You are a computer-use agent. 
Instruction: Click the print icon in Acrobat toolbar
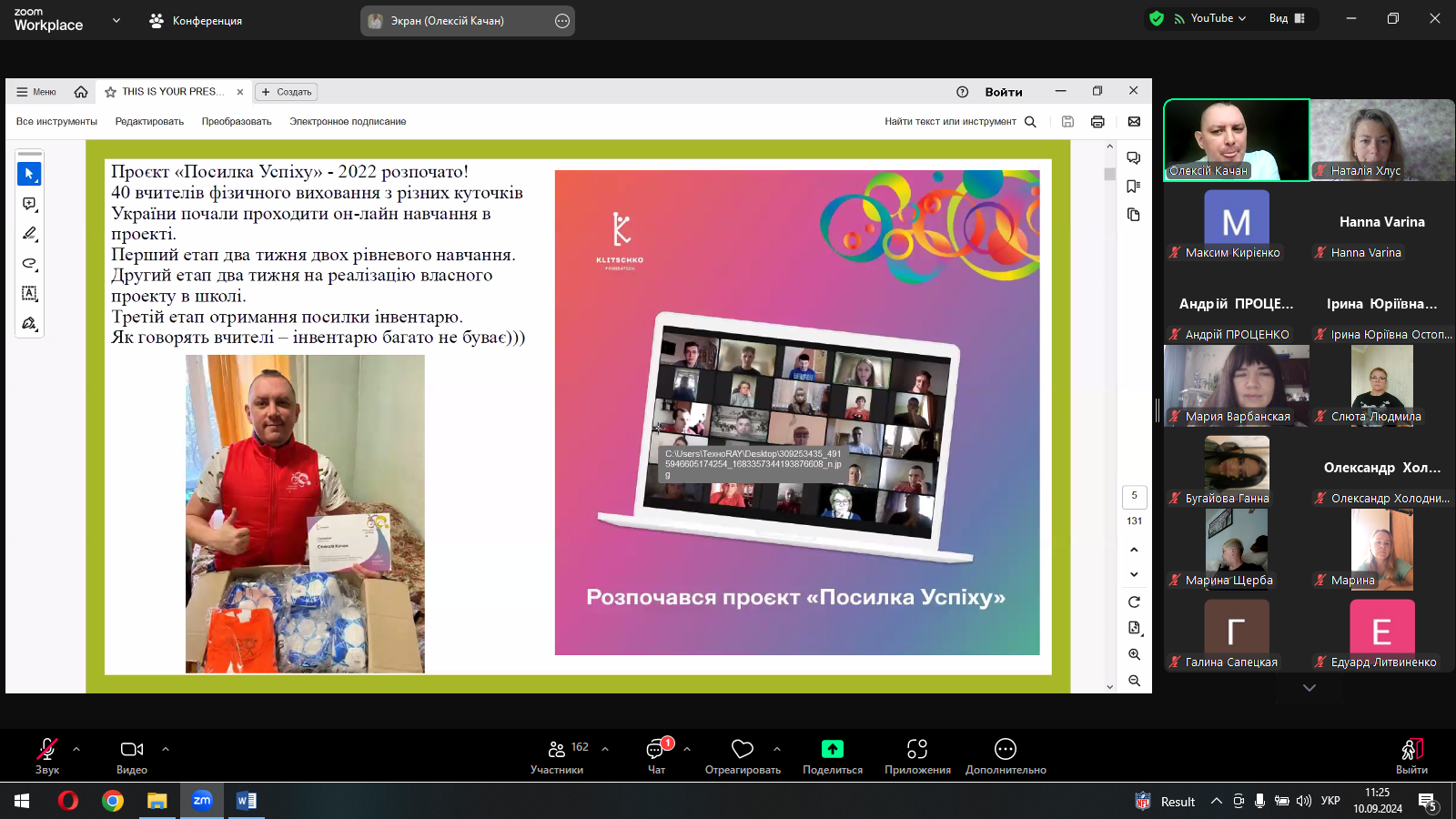tap(1097, 122)
